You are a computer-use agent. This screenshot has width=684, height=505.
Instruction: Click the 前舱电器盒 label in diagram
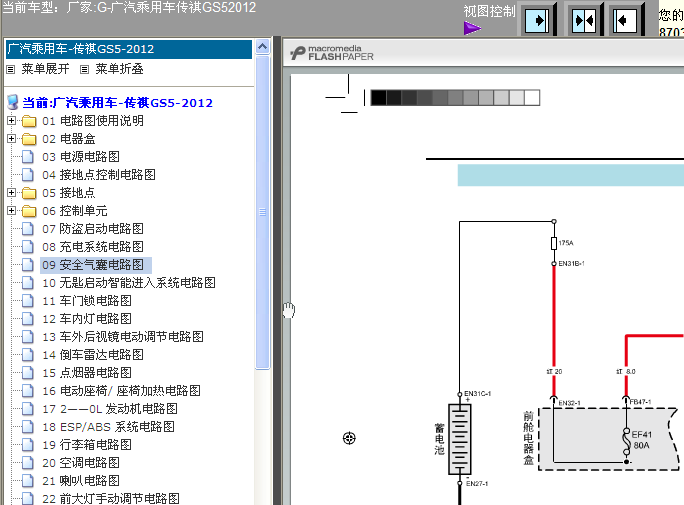coord(529,438)
